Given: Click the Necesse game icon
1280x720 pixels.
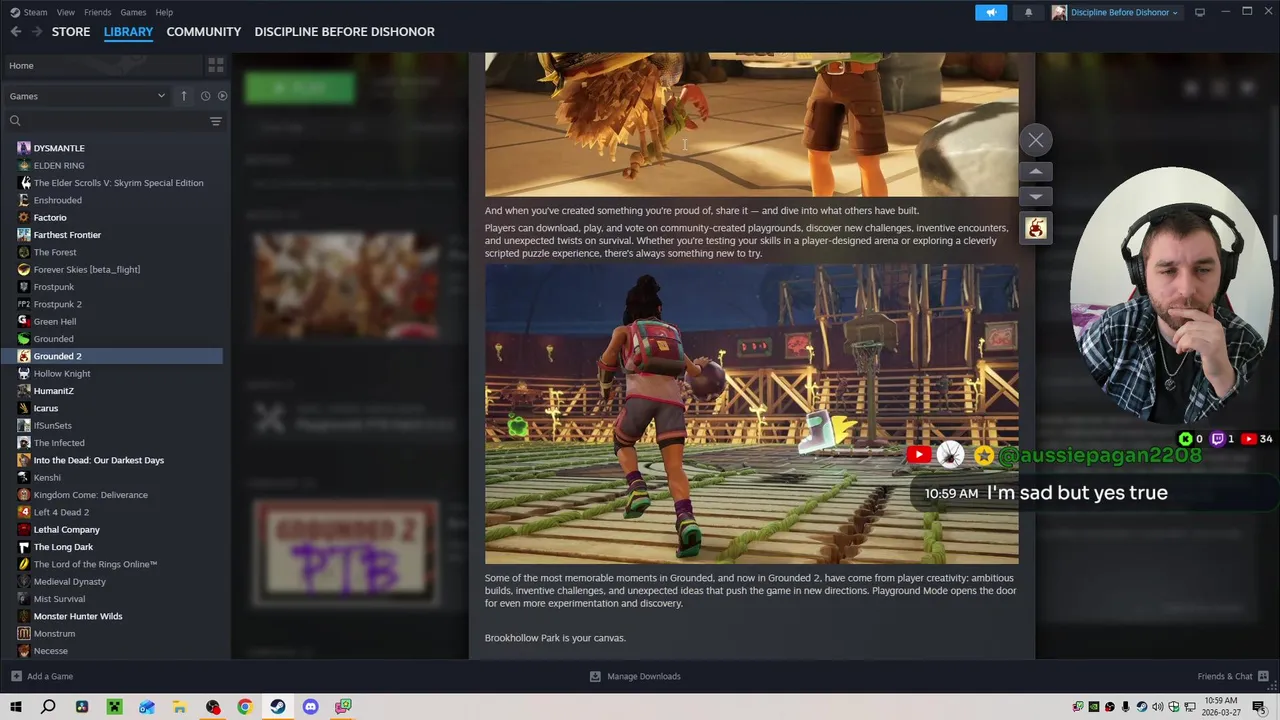Looking at the screenshot, I should click(24, 651).
